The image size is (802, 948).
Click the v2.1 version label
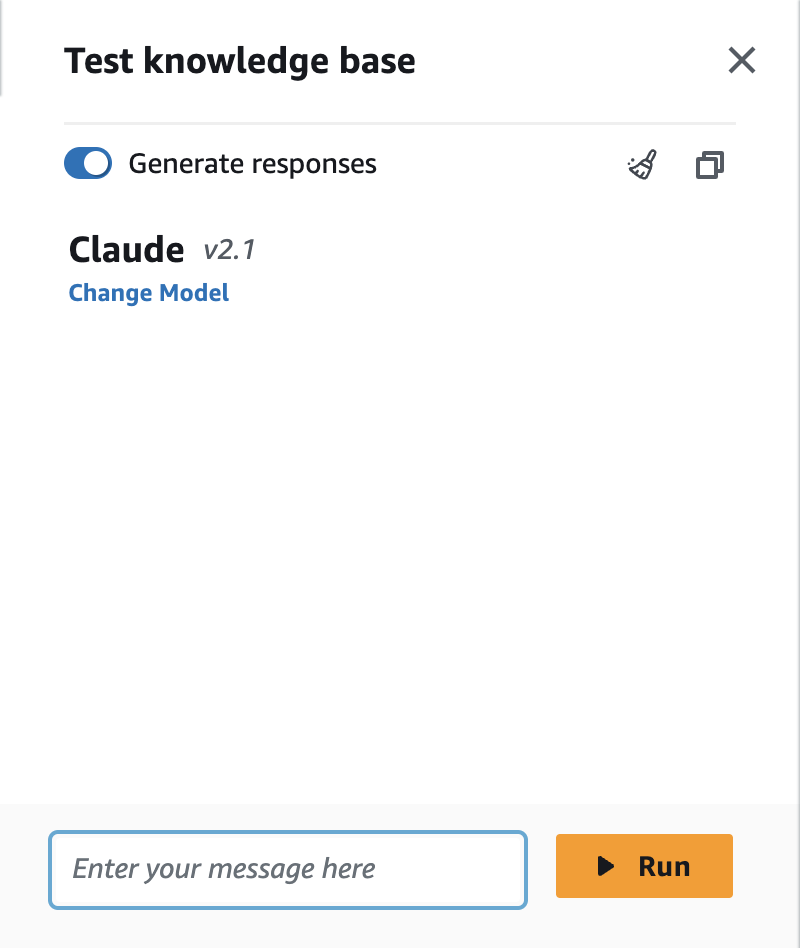[x=229, y=249]
